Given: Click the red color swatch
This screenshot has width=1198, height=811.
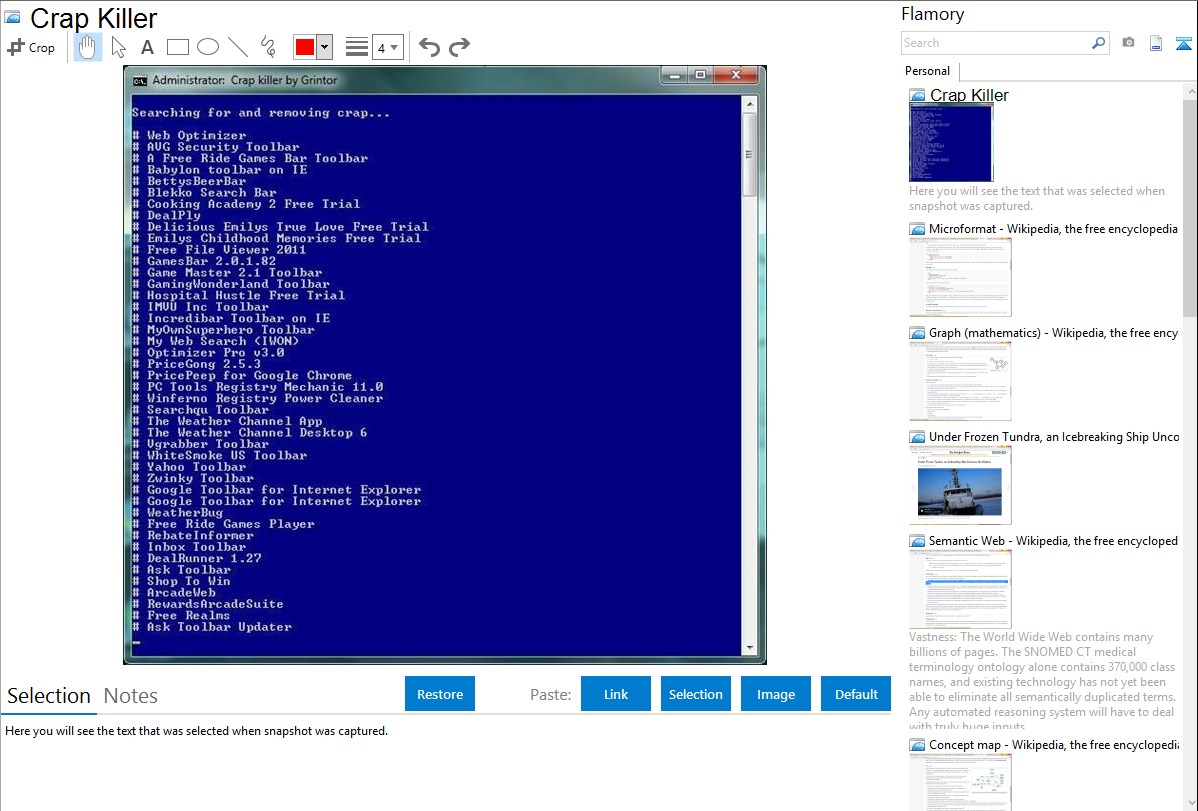Looking at the screenshot, I should tap(305, 47).
